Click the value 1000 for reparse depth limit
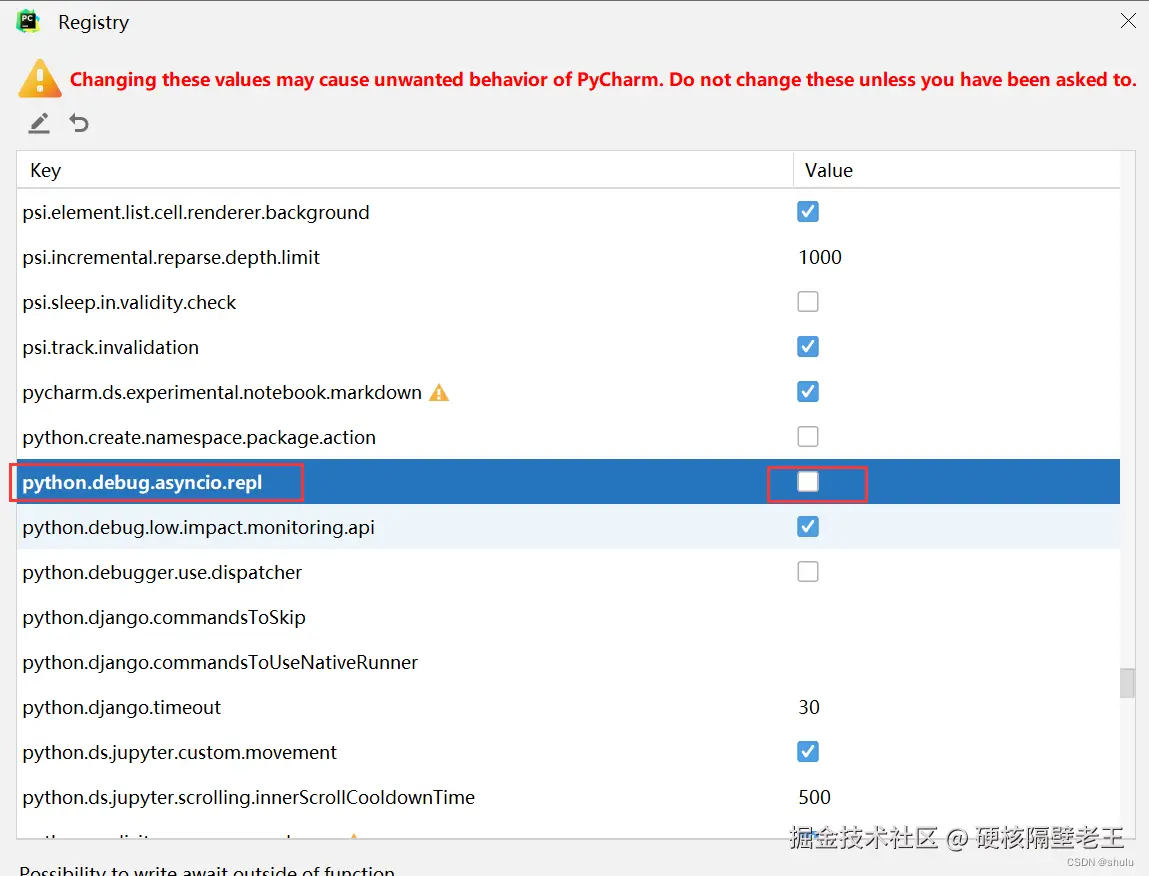This screenshot has height=876, width=1149. (x=820, y=257)
